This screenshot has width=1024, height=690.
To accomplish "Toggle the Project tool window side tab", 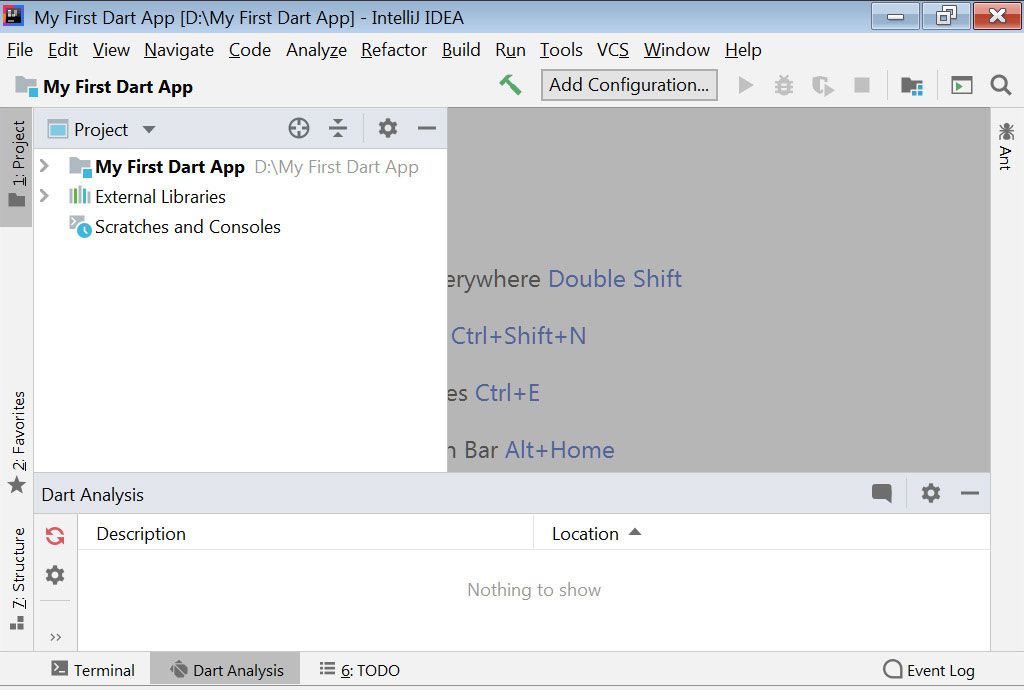I will pyautogui.click(x=17, y=165).
